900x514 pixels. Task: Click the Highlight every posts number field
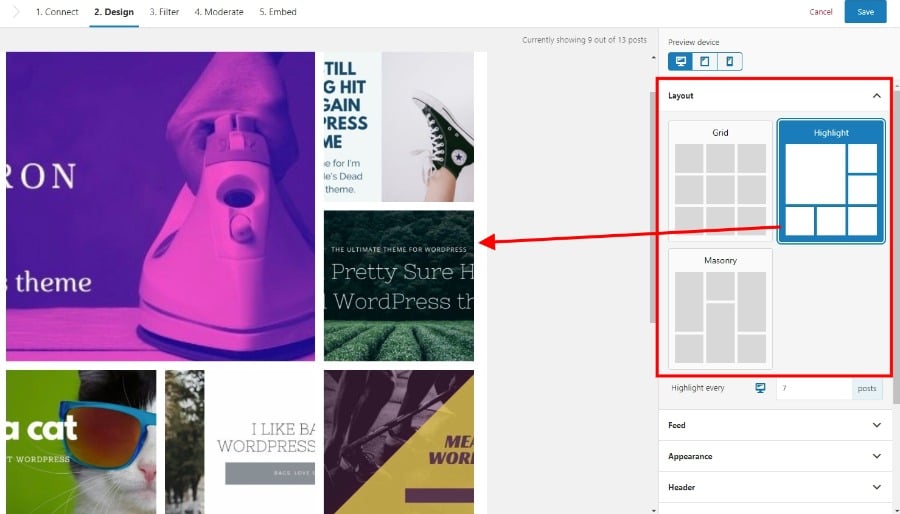[x=814, y=388]
